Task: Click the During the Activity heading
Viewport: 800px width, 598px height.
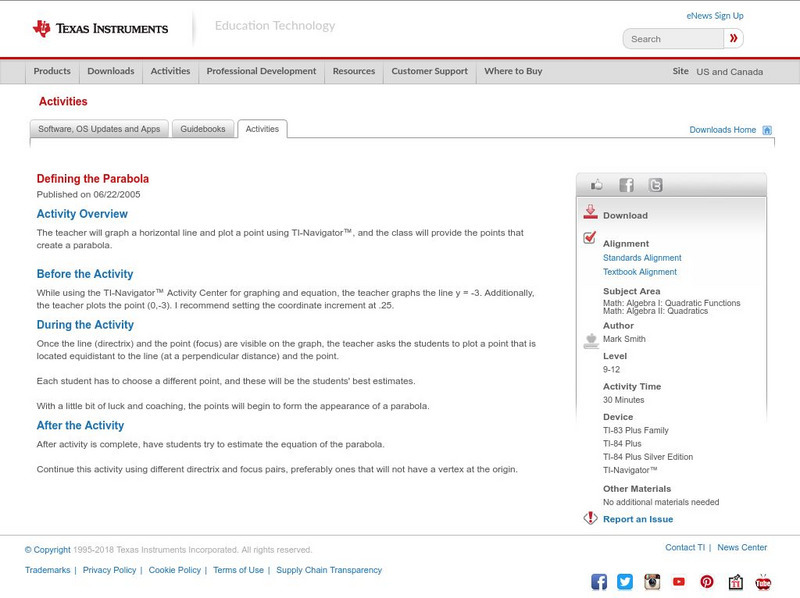Action: coord(85,325)
